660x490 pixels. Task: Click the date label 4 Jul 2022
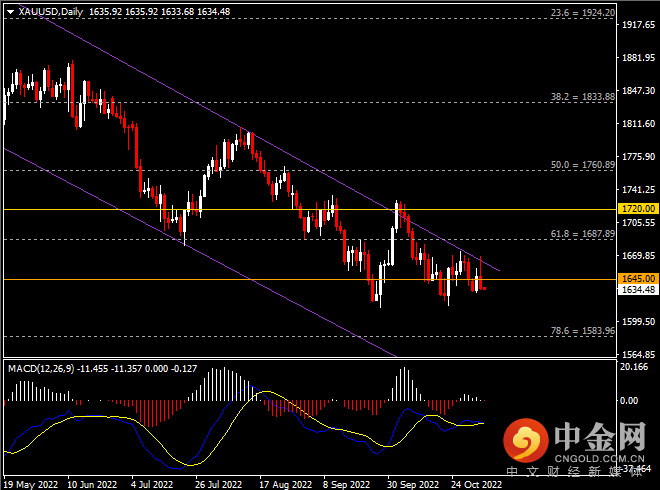tap(152, 485)
